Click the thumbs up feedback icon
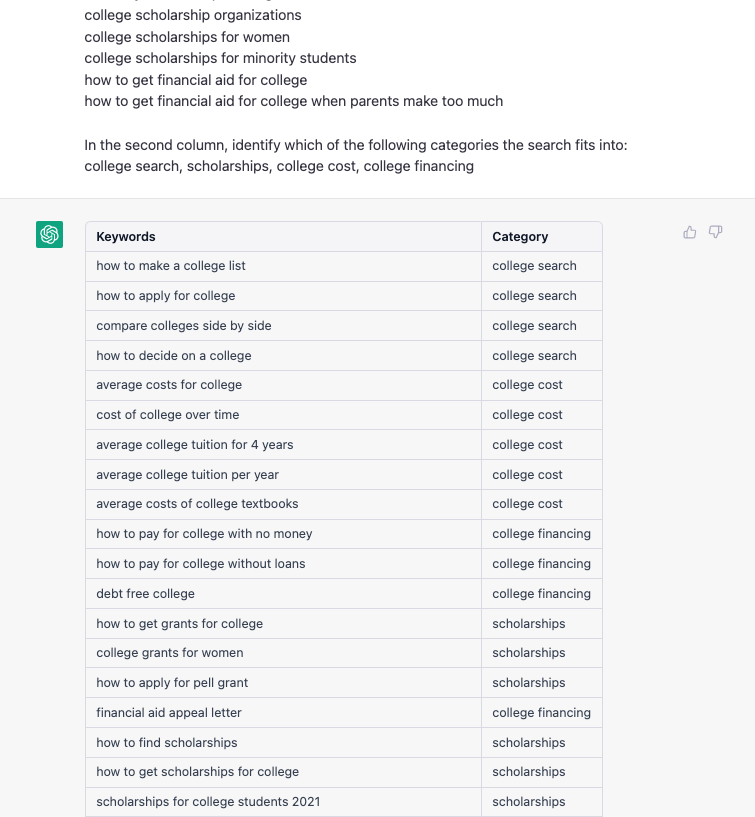 tap(689, 232)
